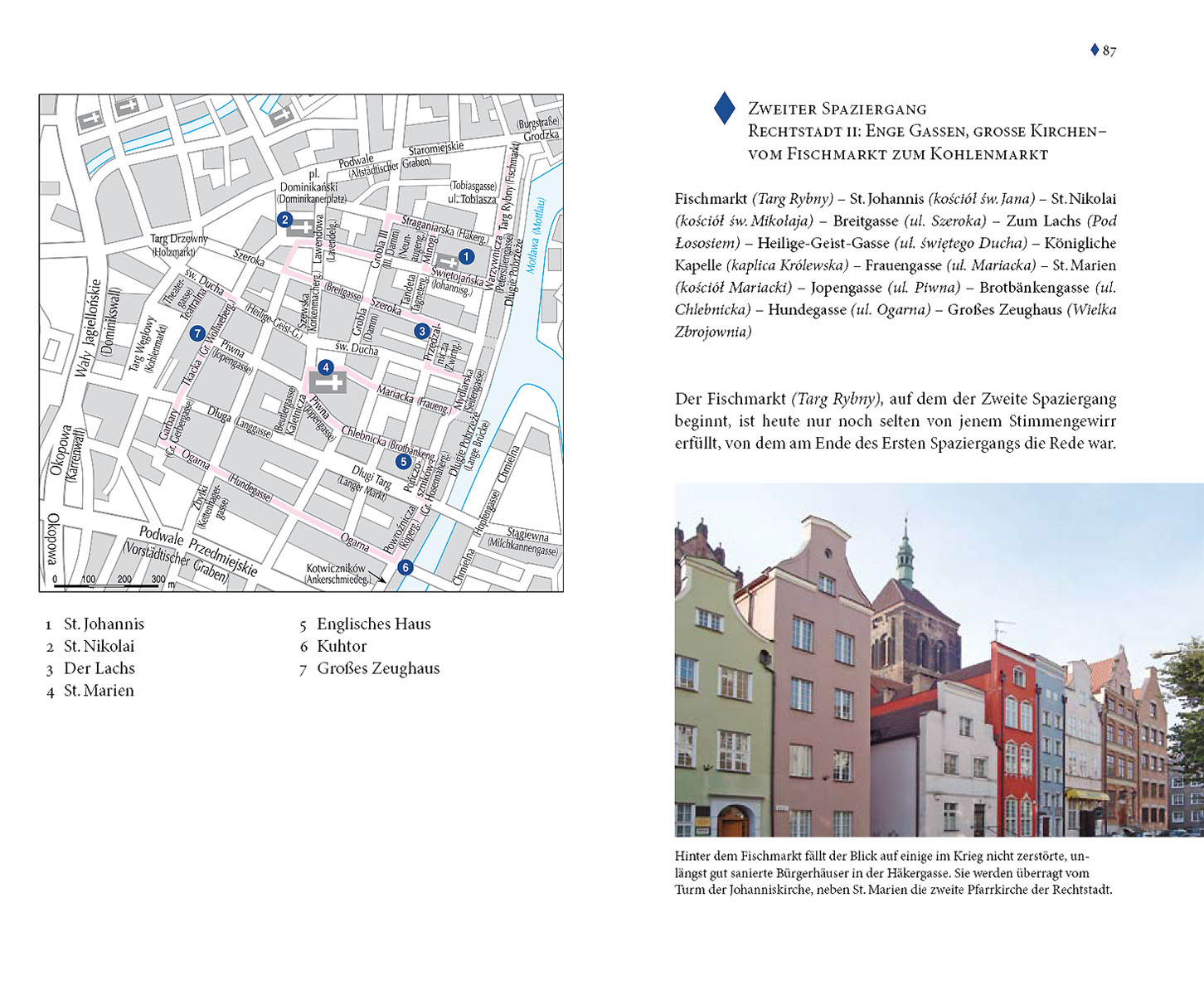Select map marker 7 near Teatralna

[197, 334]
